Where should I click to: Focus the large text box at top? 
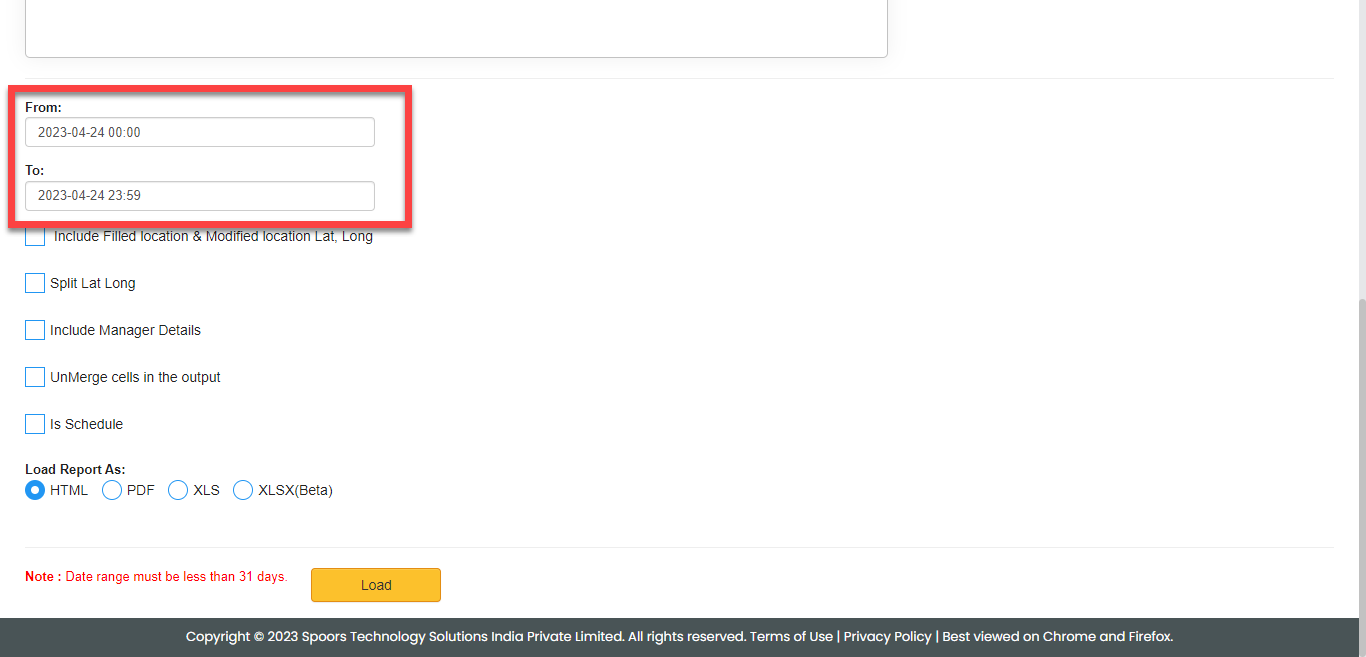click(x=456, y=28)
